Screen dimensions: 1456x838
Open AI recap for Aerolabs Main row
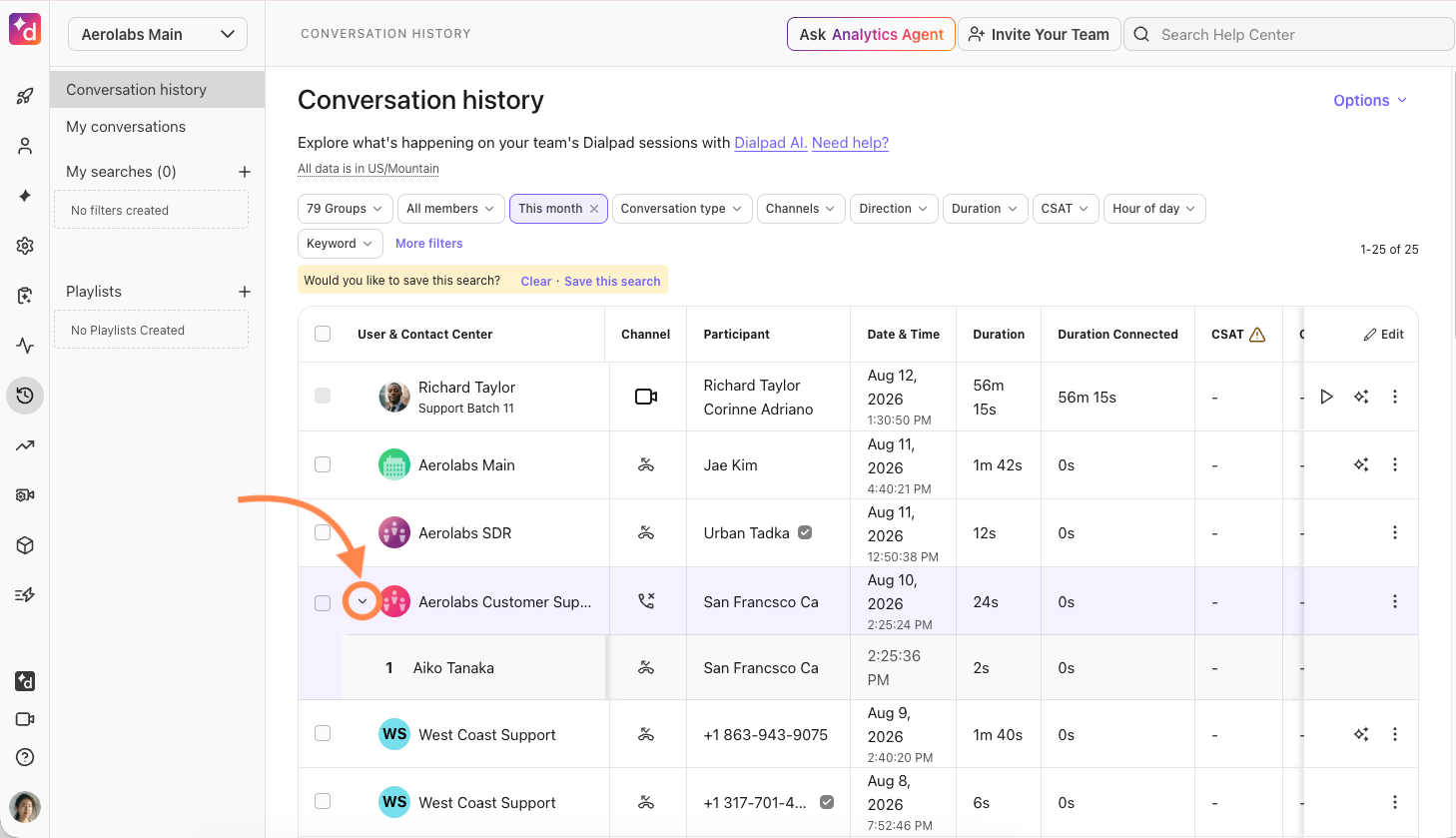[x=1361, y=464]
